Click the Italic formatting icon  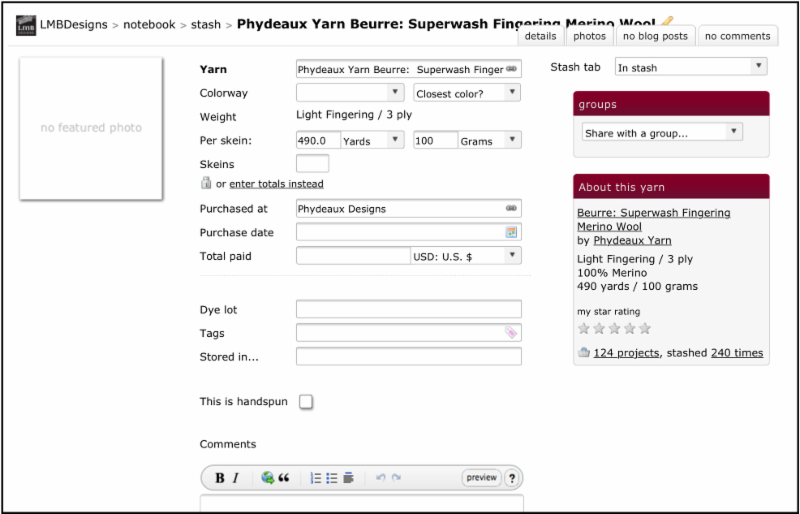[236, 478]
